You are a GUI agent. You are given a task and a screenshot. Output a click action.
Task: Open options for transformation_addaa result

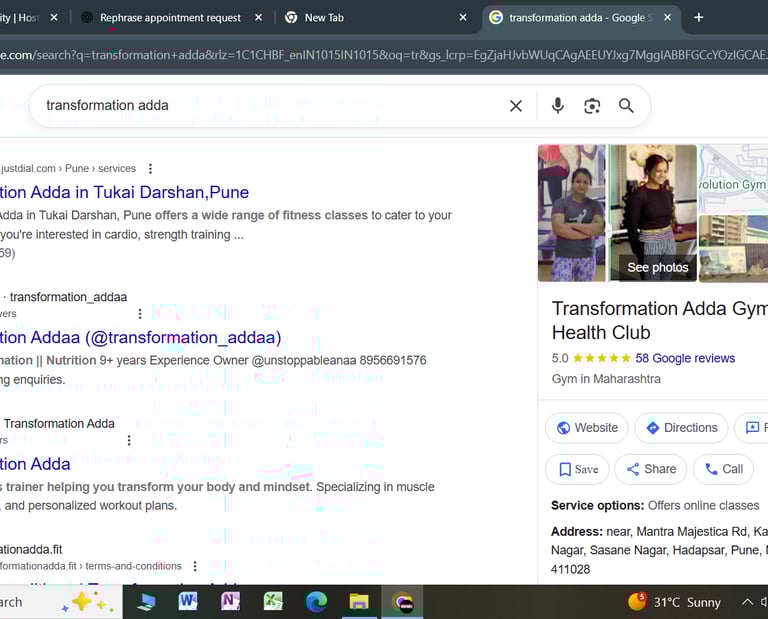coord(140,313)
